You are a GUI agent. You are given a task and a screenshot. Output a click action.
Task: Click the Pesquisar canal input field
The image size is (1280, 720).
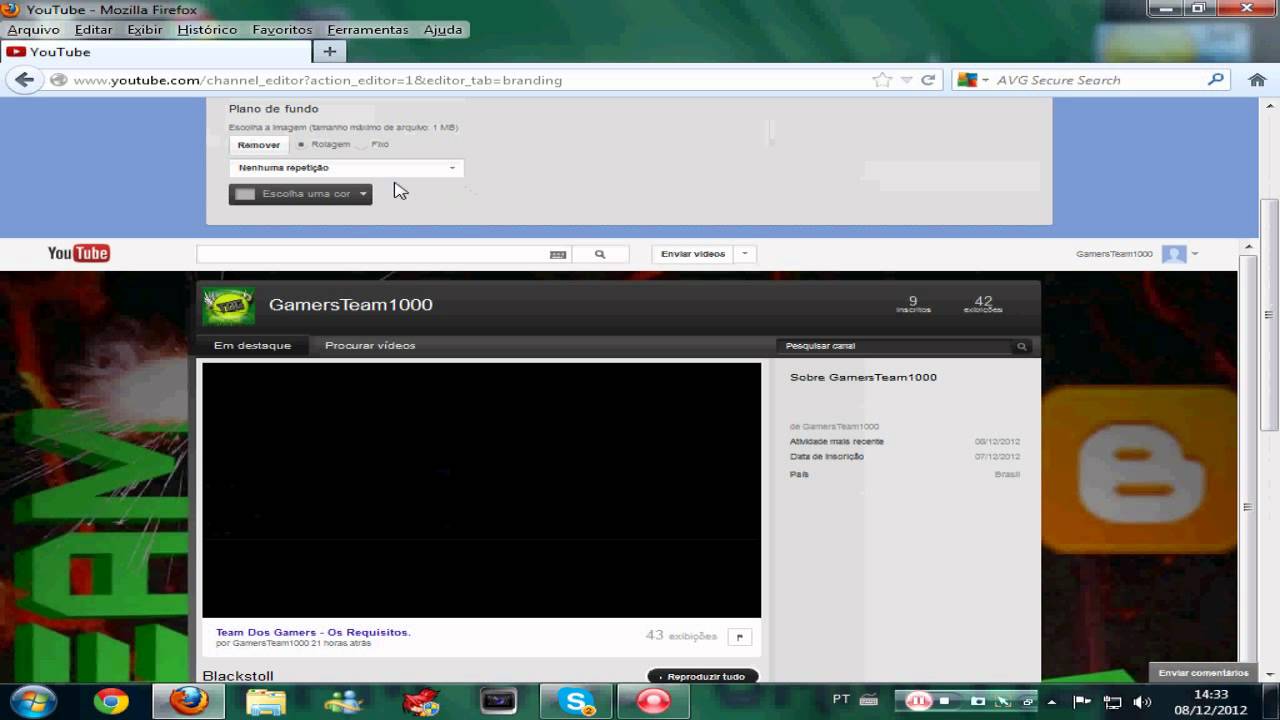click(895, 346)
